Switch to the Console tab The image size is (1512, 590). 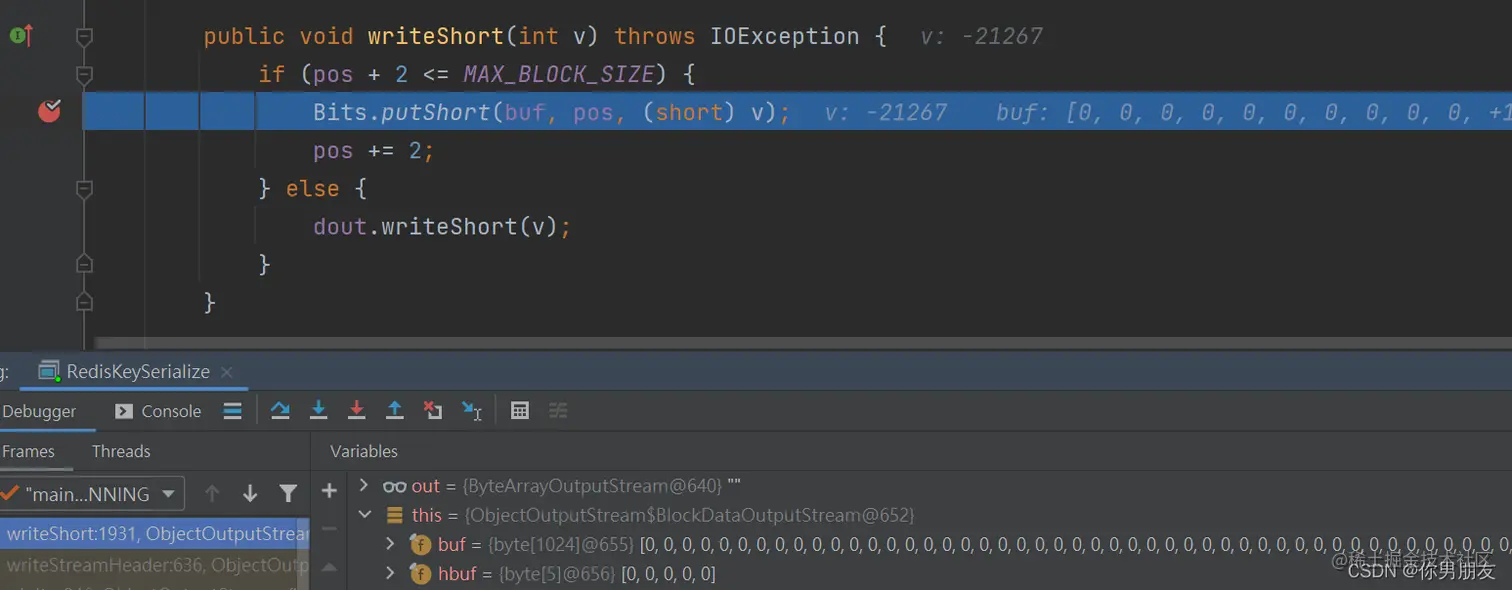click(x=158, y=411)
